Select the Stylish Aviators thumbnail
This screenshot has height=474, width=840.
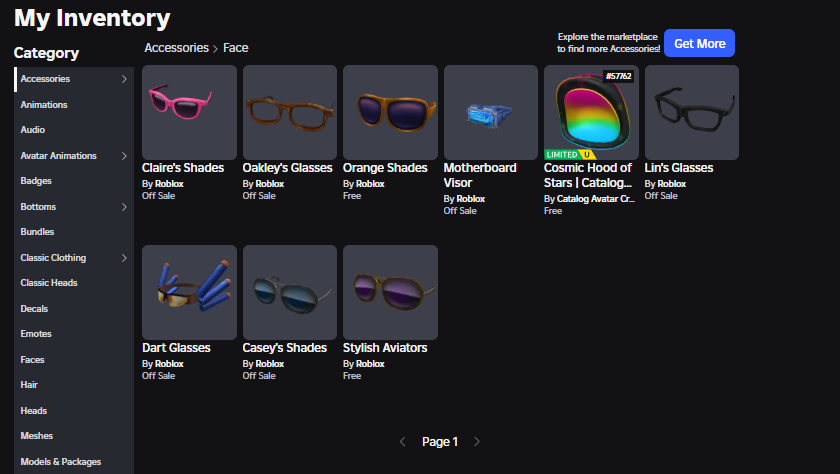(x=391, y=292)
